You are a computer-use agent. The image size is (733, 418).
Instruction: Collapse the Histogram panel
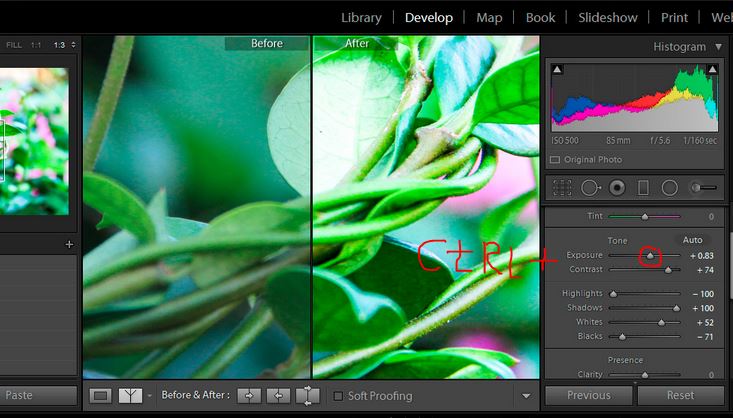[718, 47]
